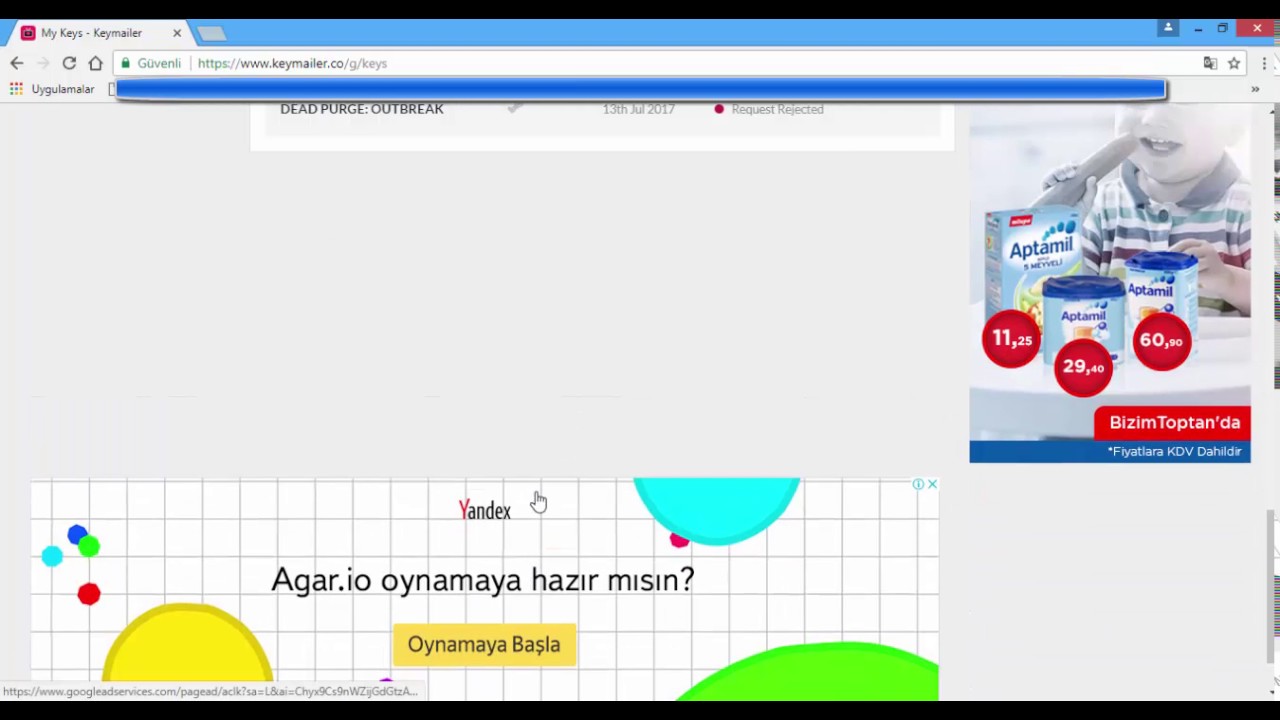Click the green secure padlock icon
1280x720 pixels.
point(125,63)
